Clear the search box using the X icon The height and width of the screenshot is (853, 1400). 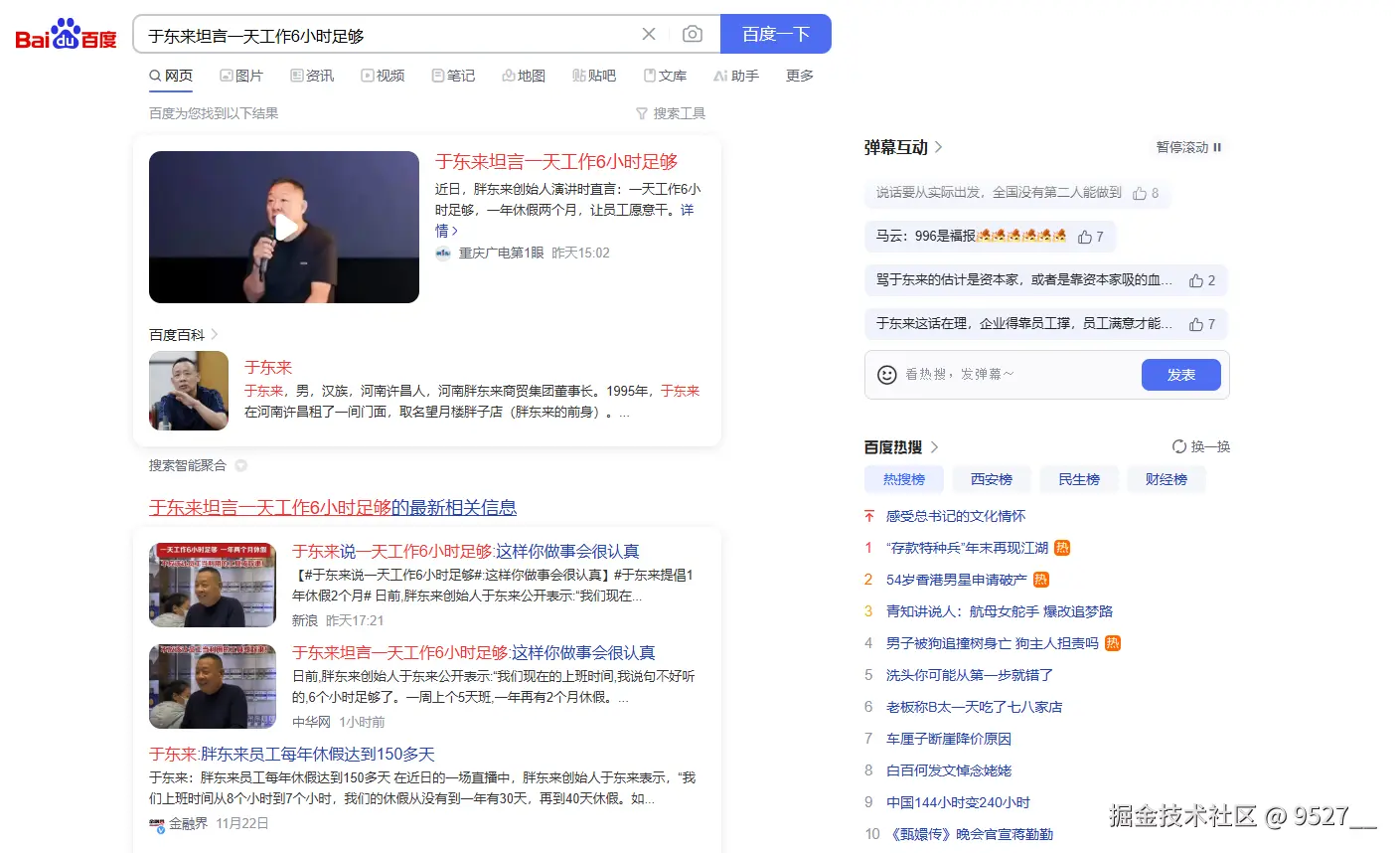tap(649, 33)
